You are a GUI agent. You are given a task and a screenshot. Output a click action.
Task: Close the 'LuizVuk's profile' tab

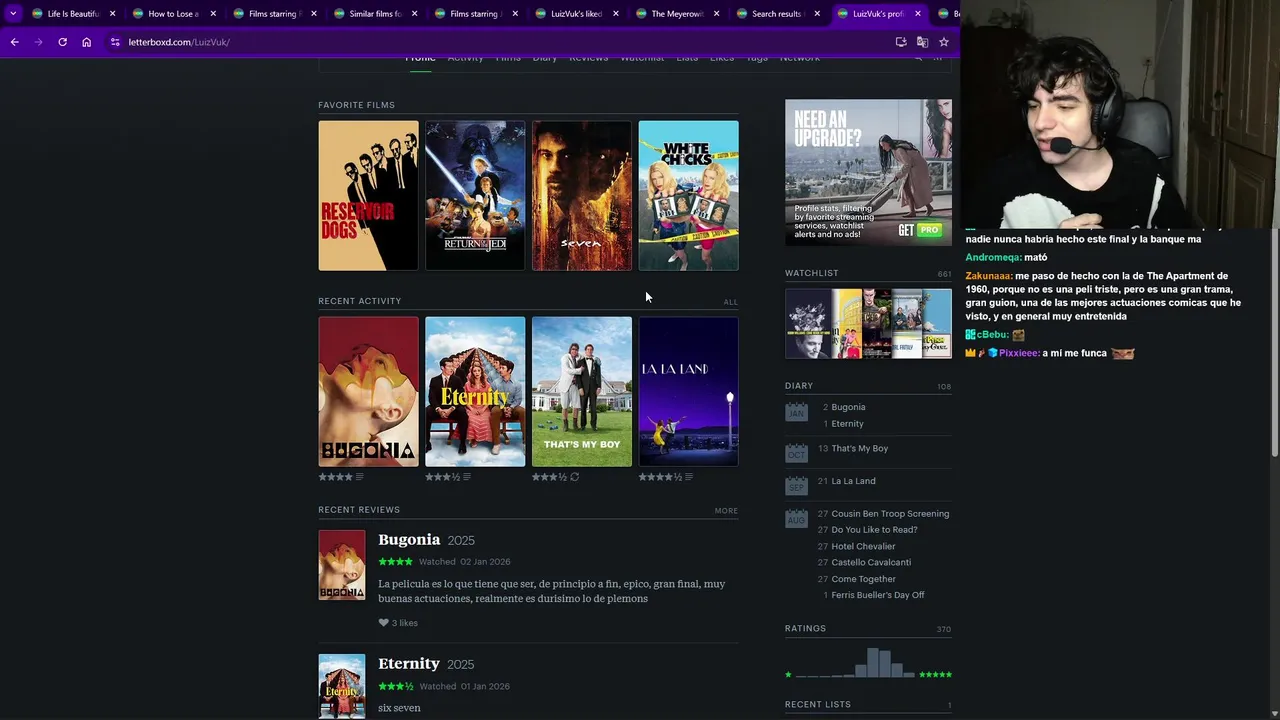[x=917, y=14]
